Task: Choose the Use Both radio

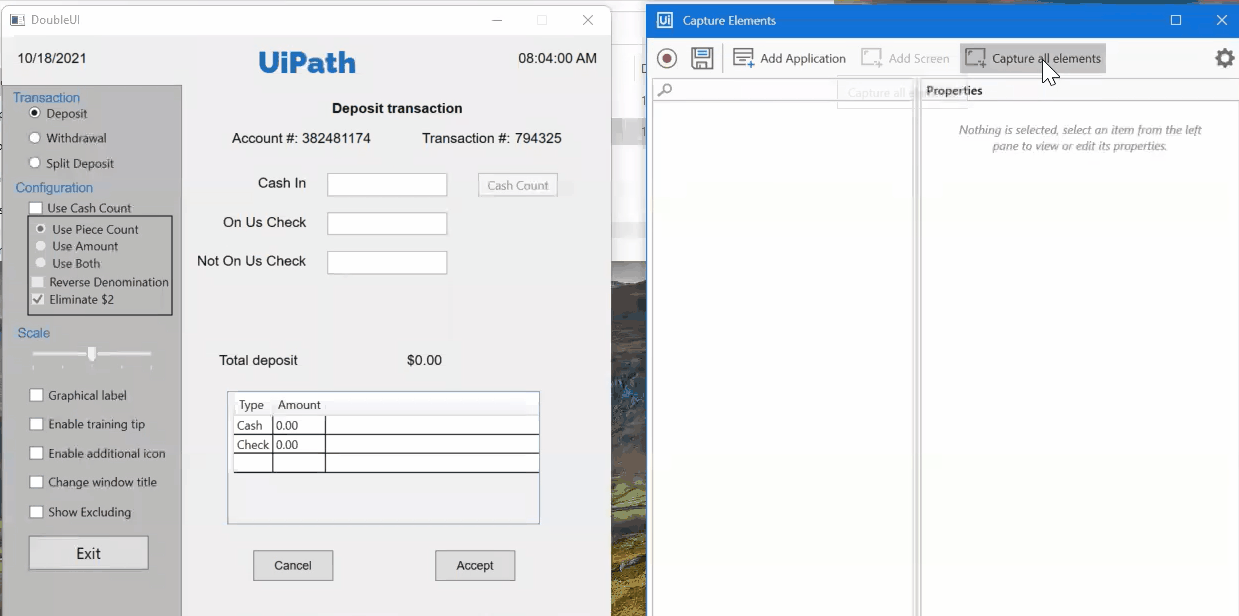Action: tap(40, 263)
